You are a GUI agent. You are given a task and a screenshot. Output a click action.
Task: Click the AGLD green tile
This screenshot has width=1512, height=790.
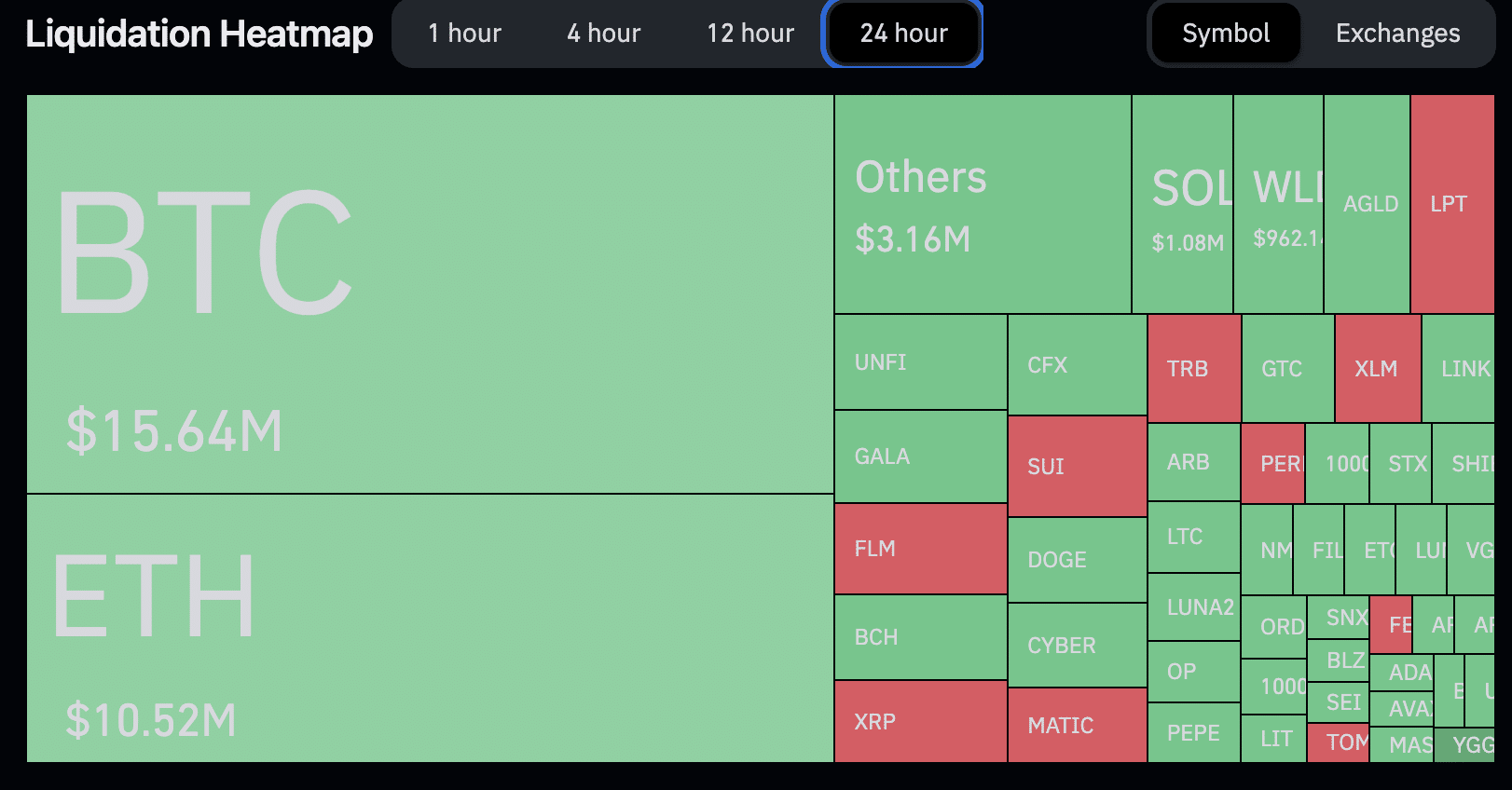click(1367, 204)
